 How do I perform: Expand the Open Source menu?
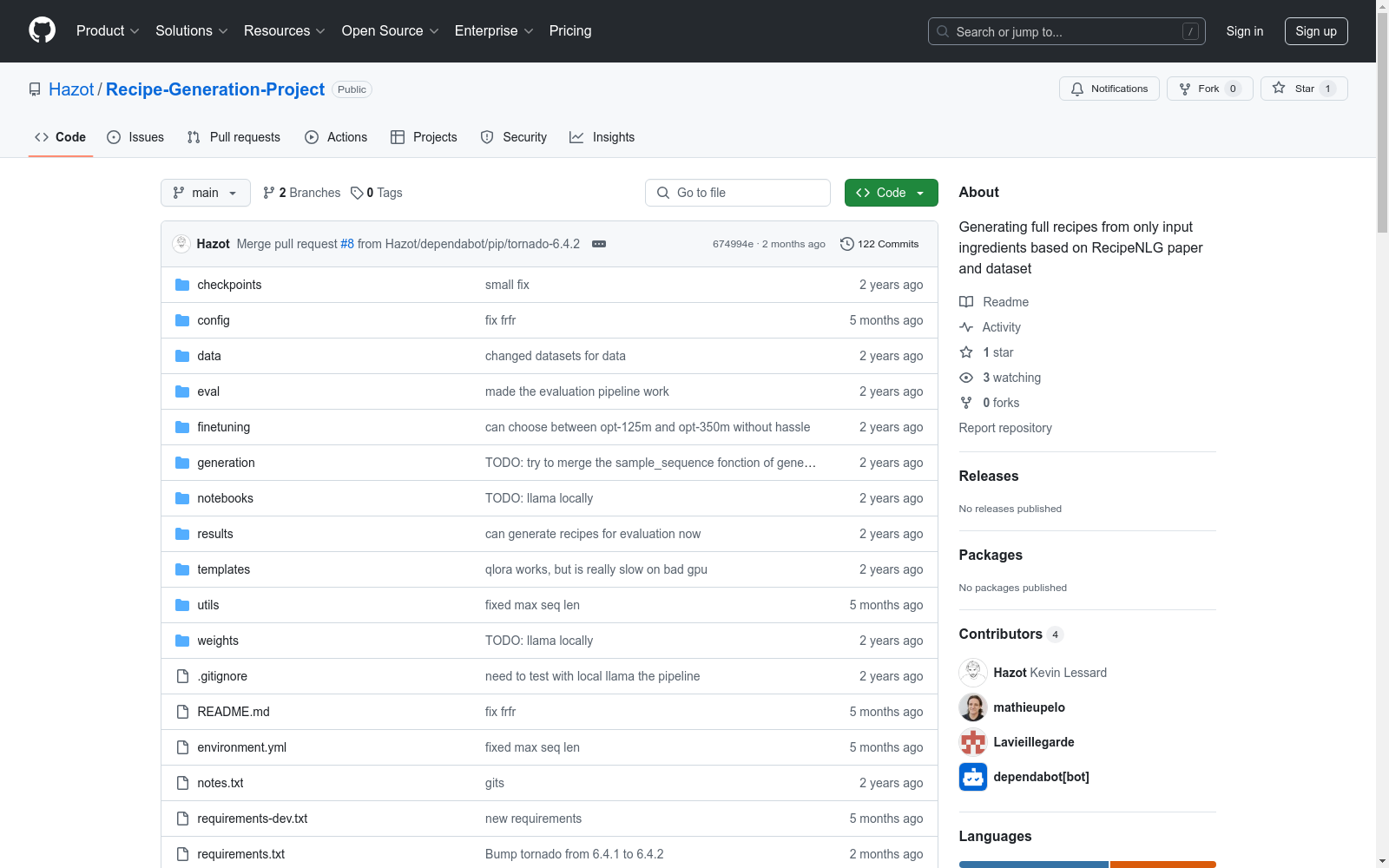(391, 31)
